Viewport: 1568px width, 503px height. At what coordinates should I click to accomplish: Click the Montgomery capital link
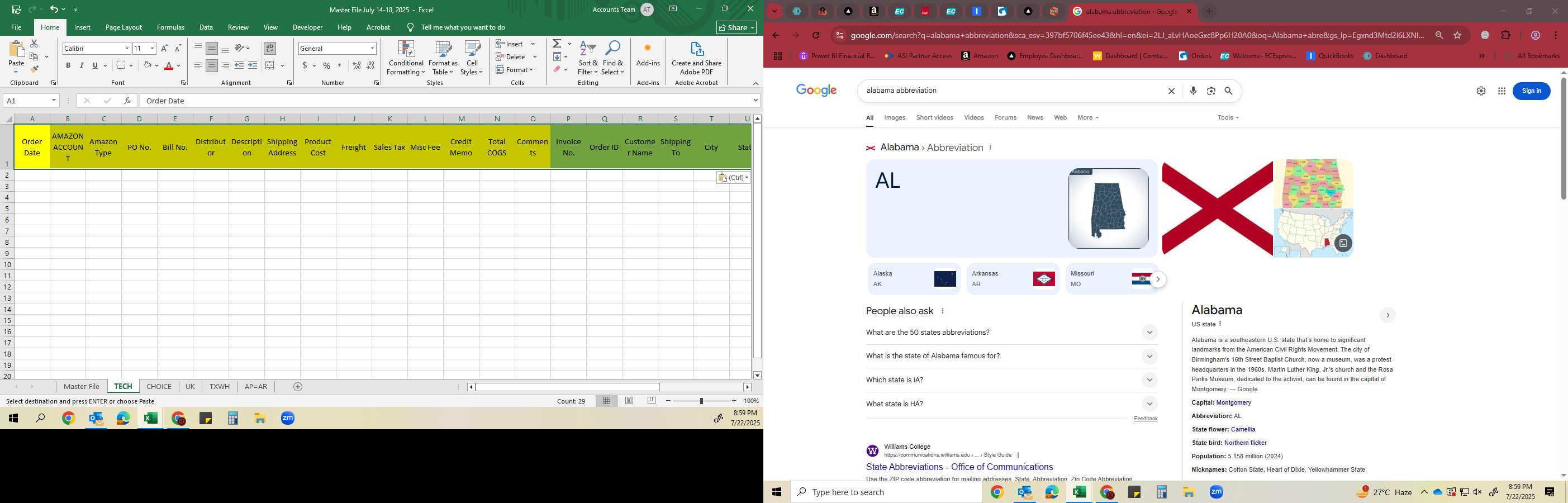point(1233,402)
